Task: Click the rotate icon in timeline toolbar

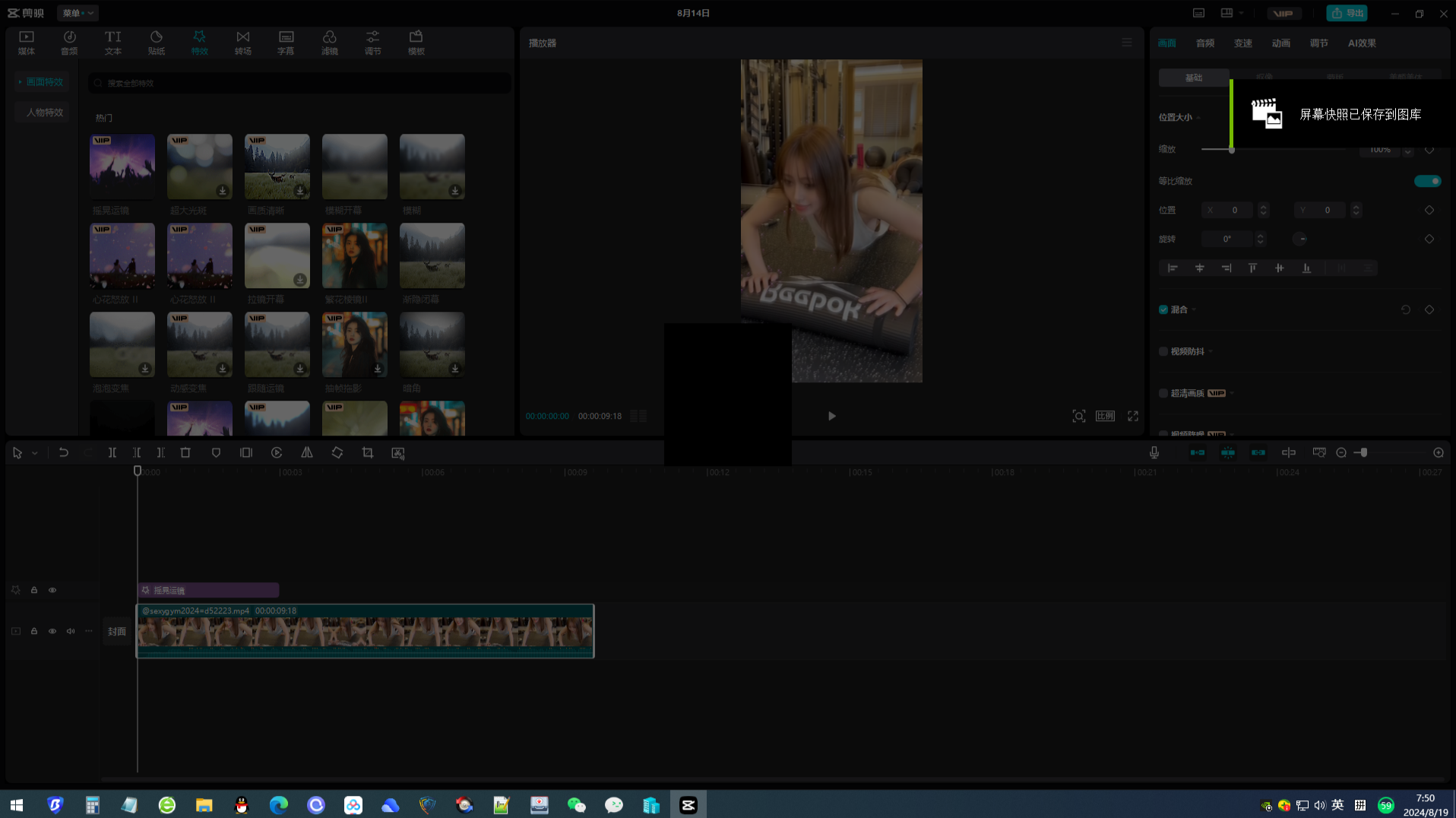Action: 337,452
